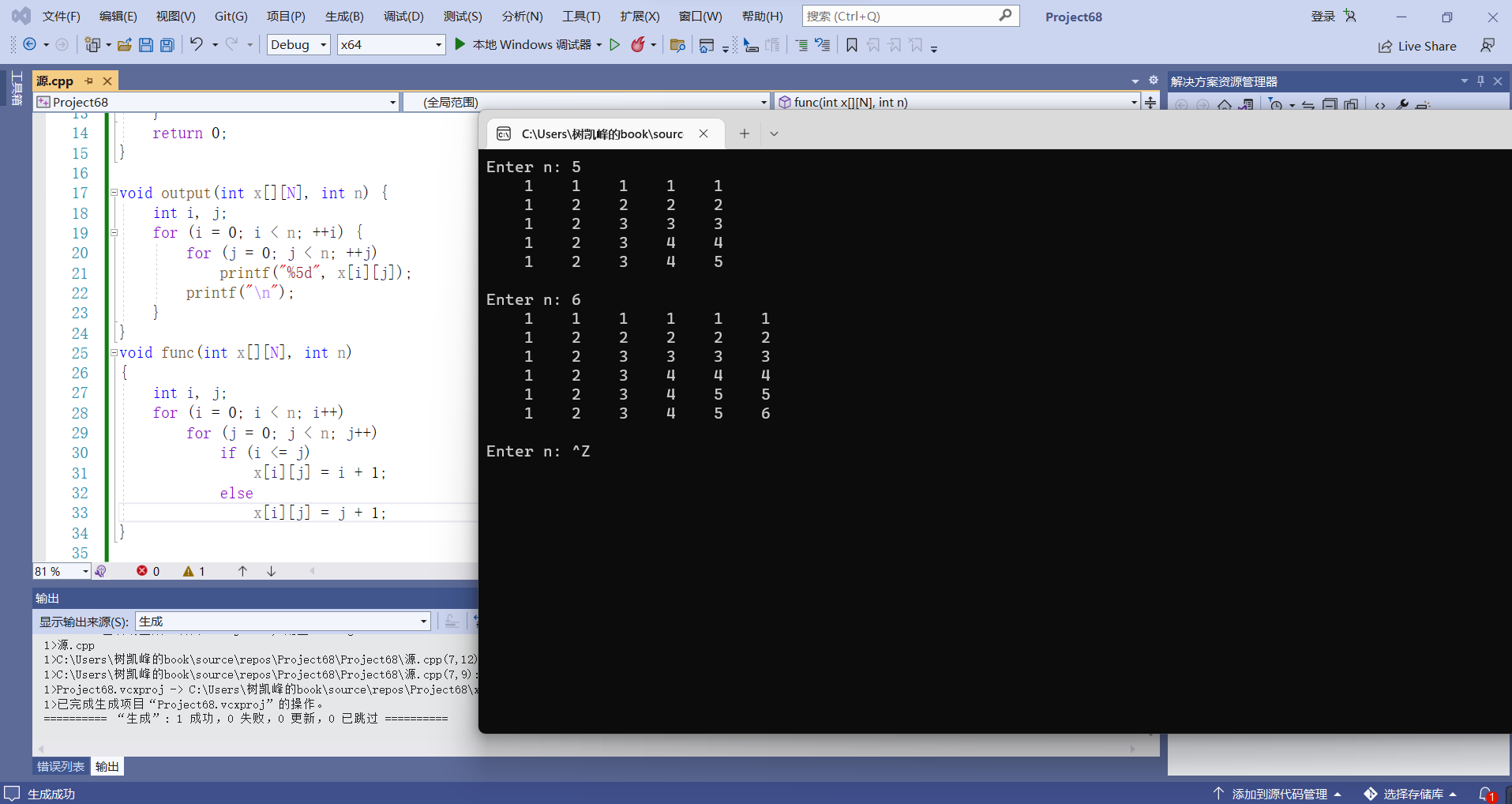
Task: Click the editor settings gear icon
Action: 1153,81
